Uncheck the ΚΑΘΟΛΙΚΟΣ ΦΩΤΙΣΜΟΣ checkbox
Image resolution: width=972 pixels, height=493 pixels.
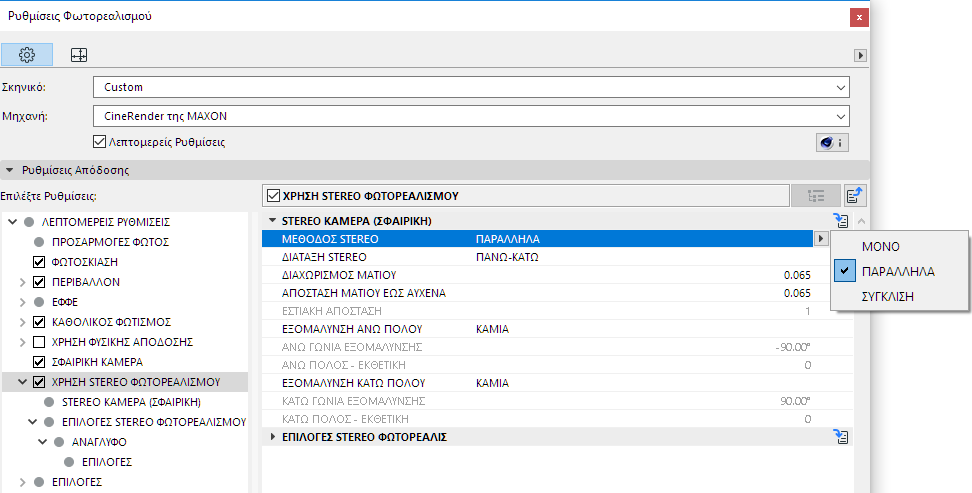coord(39,322)
